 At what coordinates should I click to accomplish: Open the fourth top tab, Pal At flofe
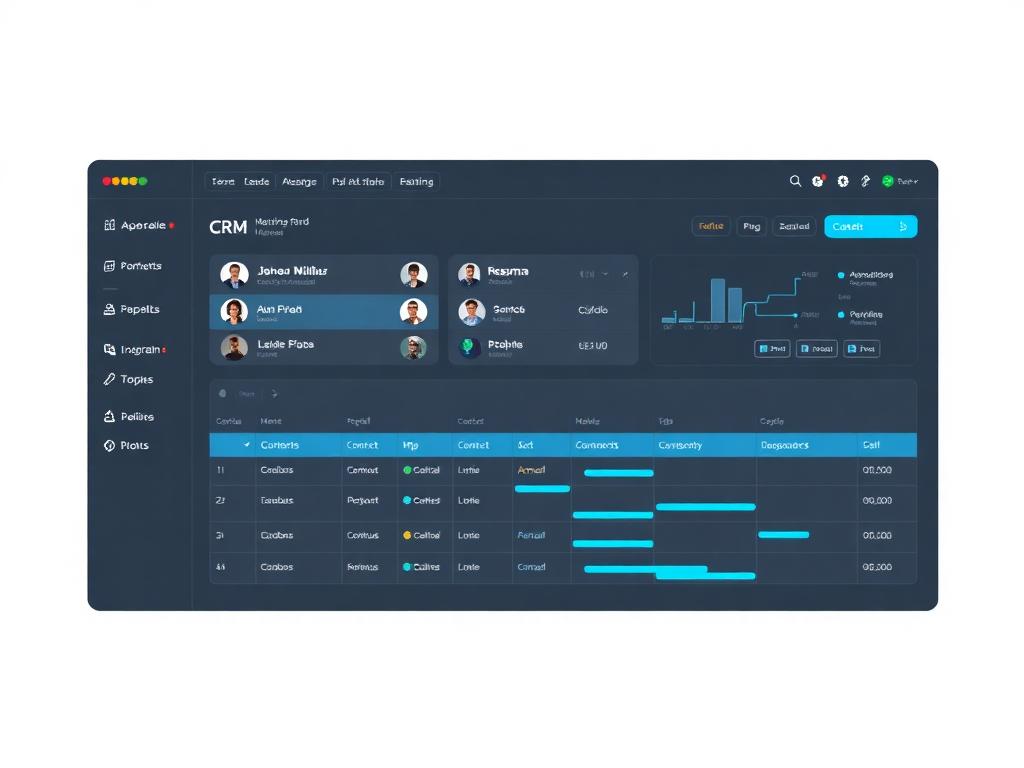(x=358, y=182)
